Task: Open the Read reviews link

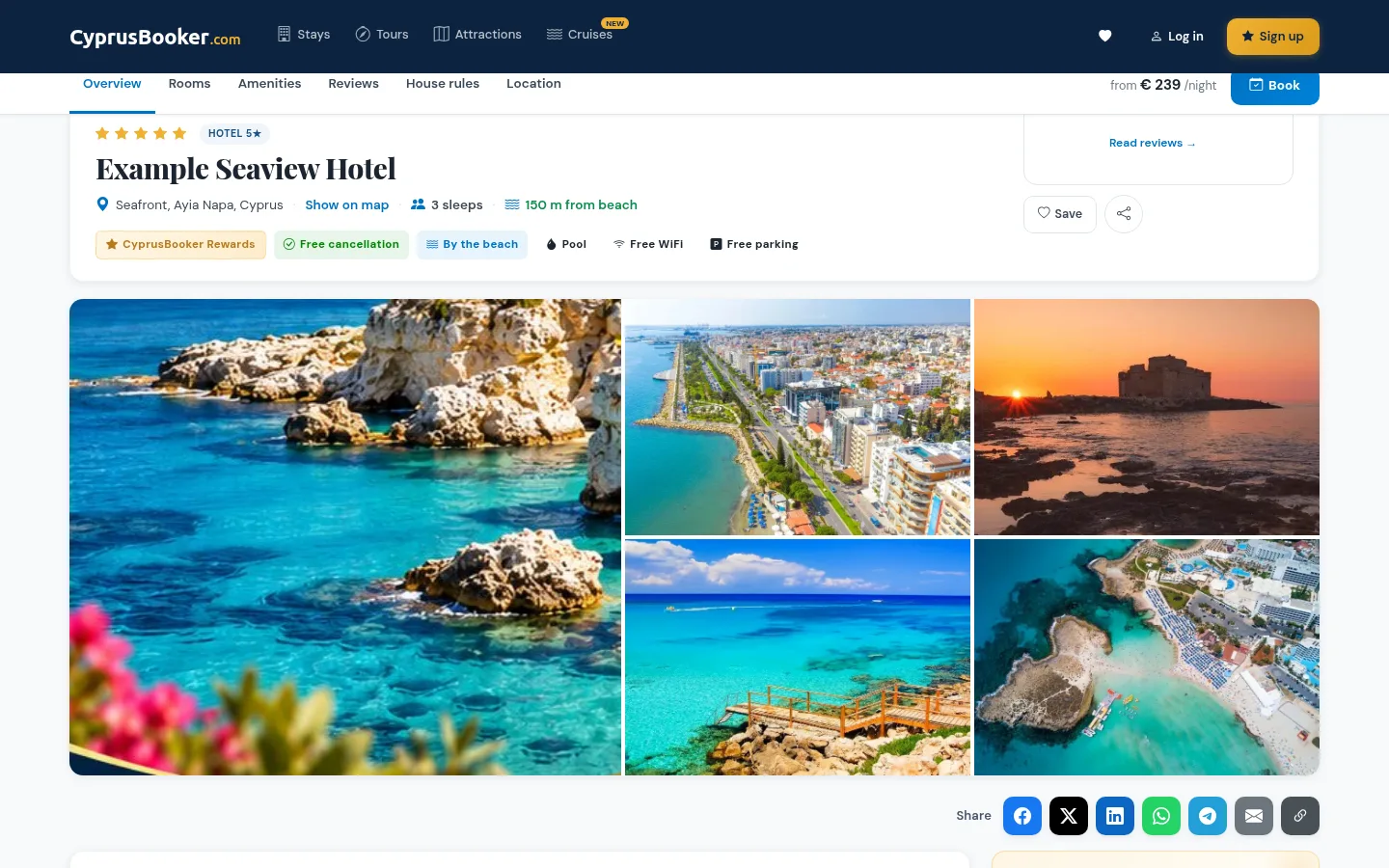Action: click(1152, 143)
